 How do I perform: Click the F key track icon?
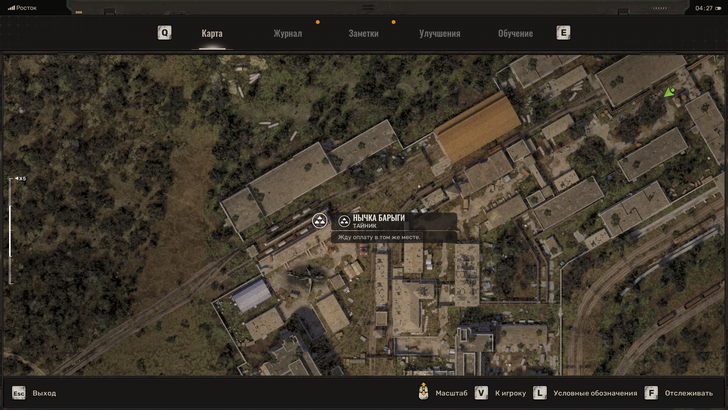pos(651,393)
